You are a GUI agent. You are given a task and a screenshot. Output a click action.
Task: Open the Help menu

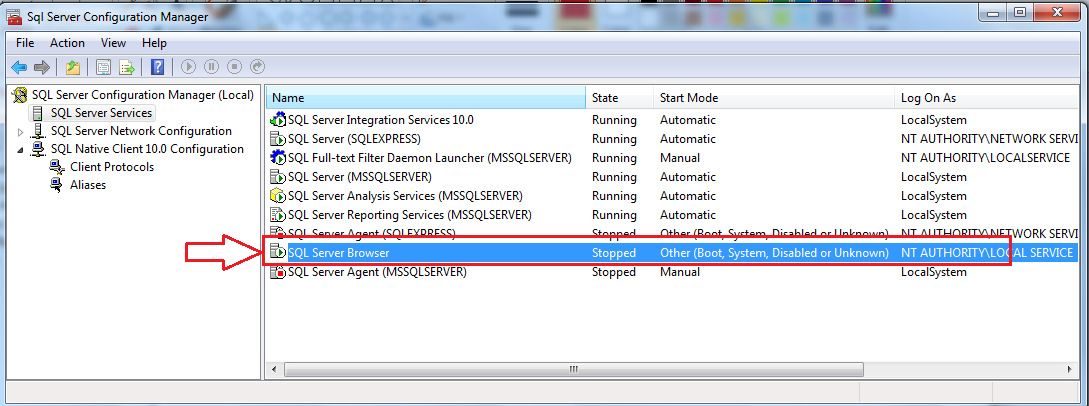click(154, 43)
